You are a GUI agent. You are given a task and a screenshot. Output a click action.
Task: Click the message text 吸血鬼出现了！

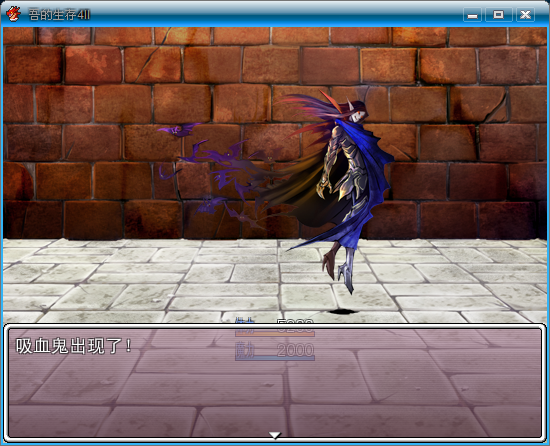pos(74,346)
